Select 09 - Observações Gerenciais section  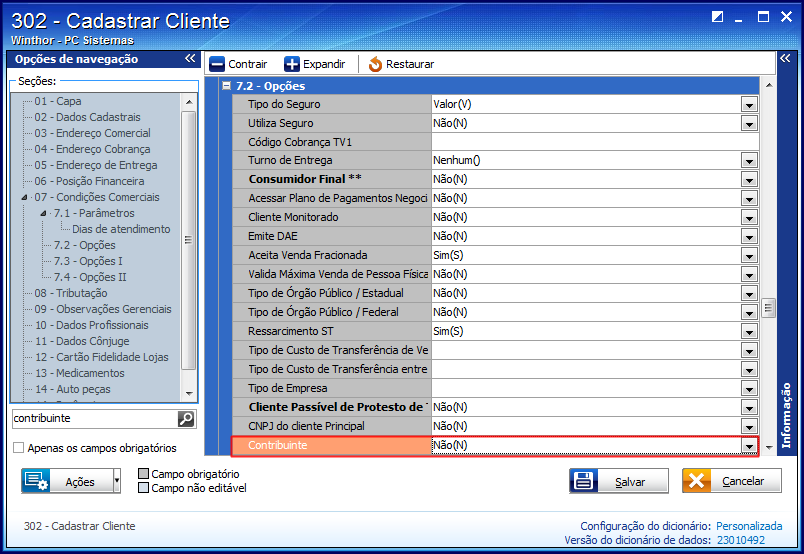click(103, 309)
